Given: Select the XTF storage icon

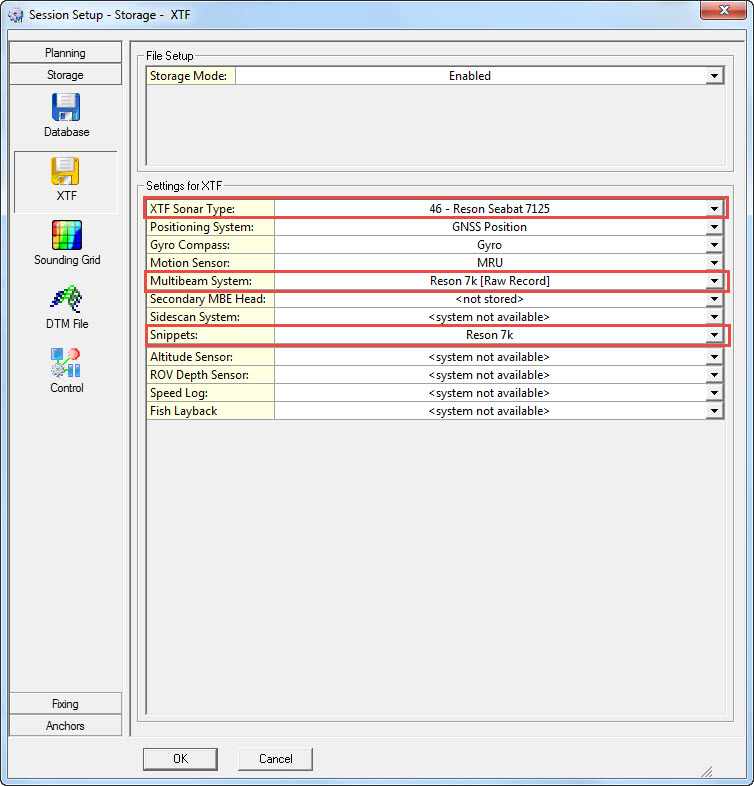Looking at the screenshot, I should pyautogui.click(x=66, y=180).
